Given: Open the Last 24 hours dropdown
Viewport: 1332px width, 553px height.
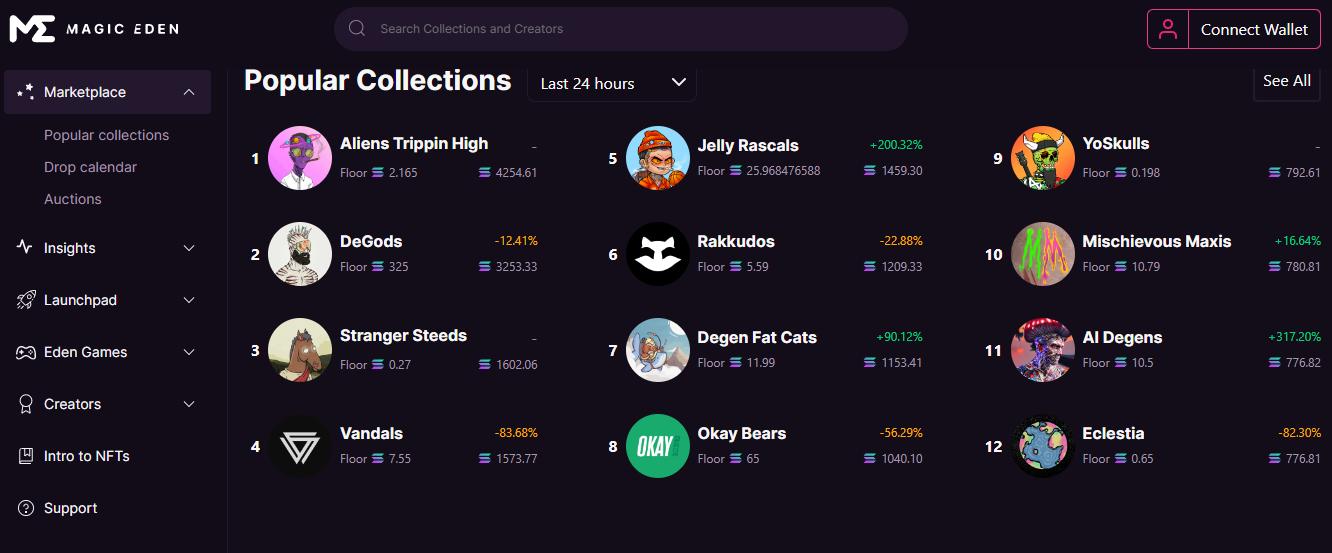Looking at the screenshot, I should tap(612, 83).
